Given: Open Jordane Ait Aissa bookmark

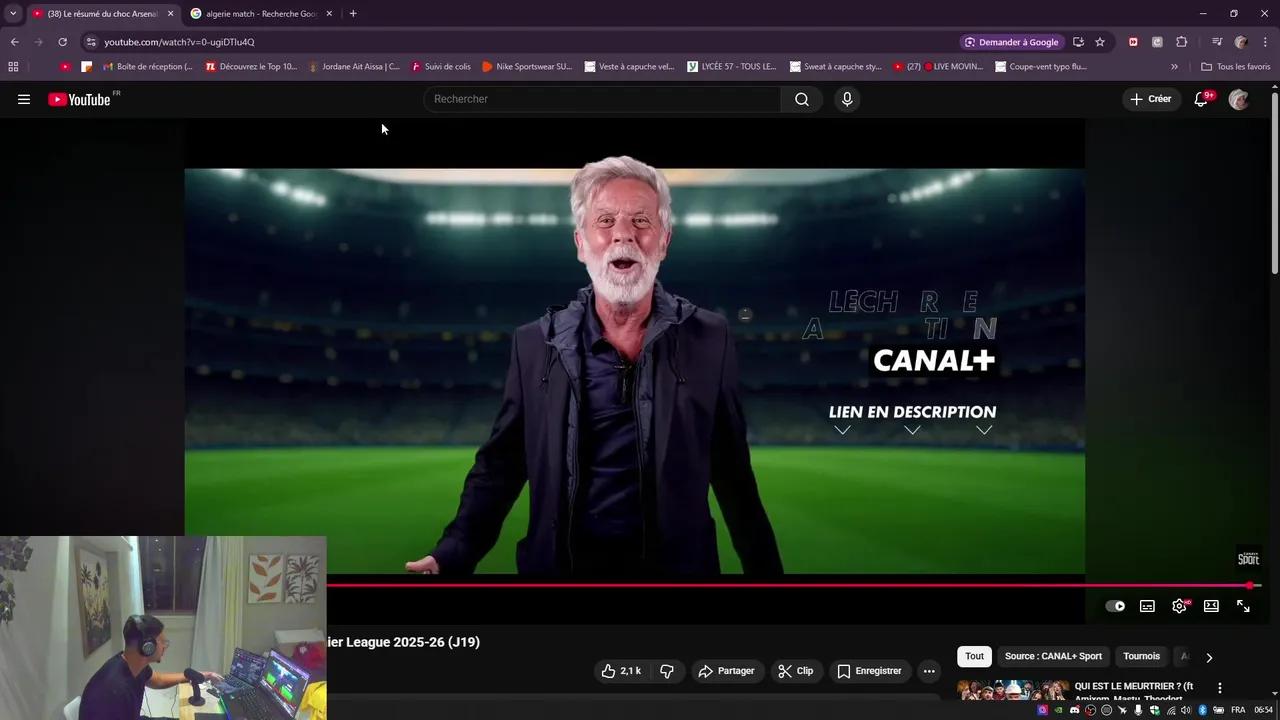Looking at the screenshot, I should 354,67.
